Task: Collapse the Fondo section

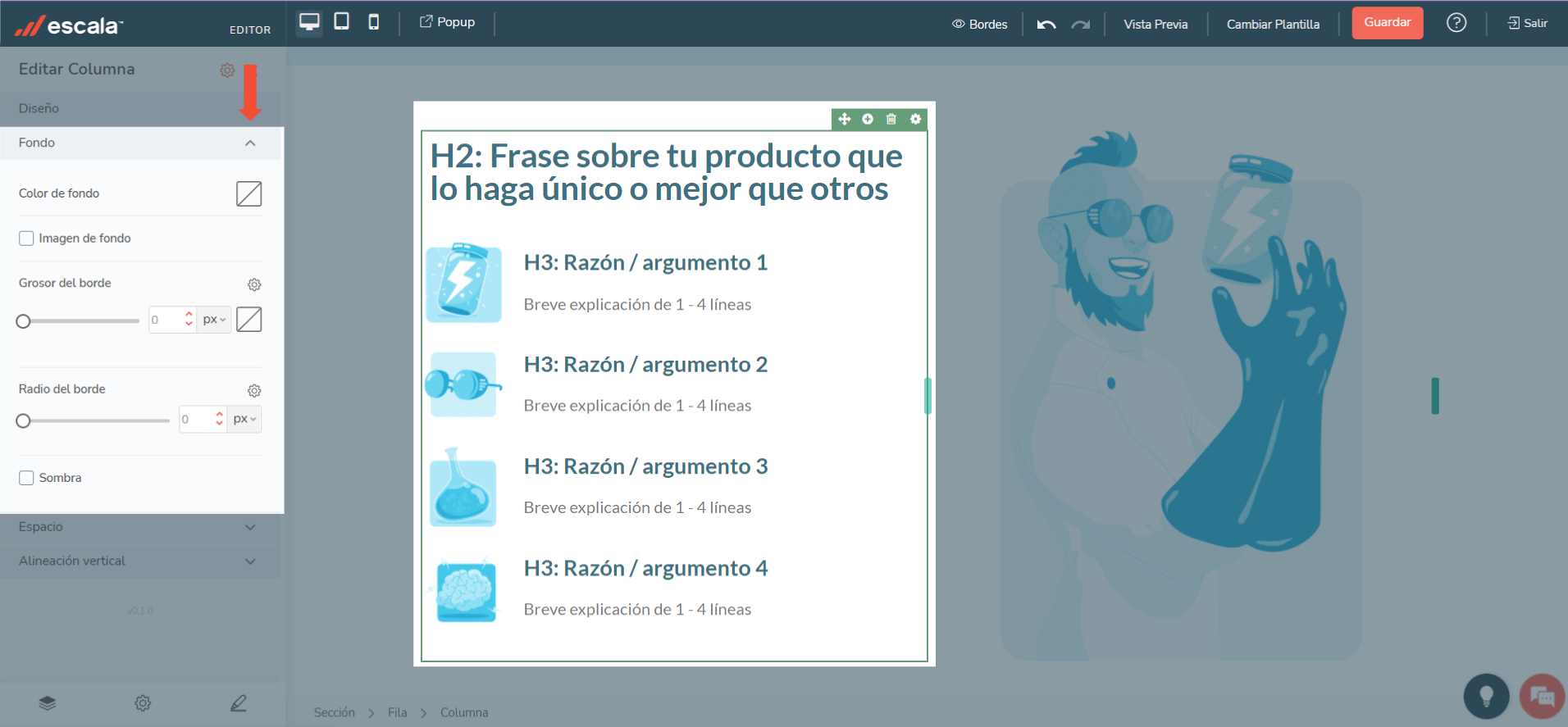Action: point(141,143)
